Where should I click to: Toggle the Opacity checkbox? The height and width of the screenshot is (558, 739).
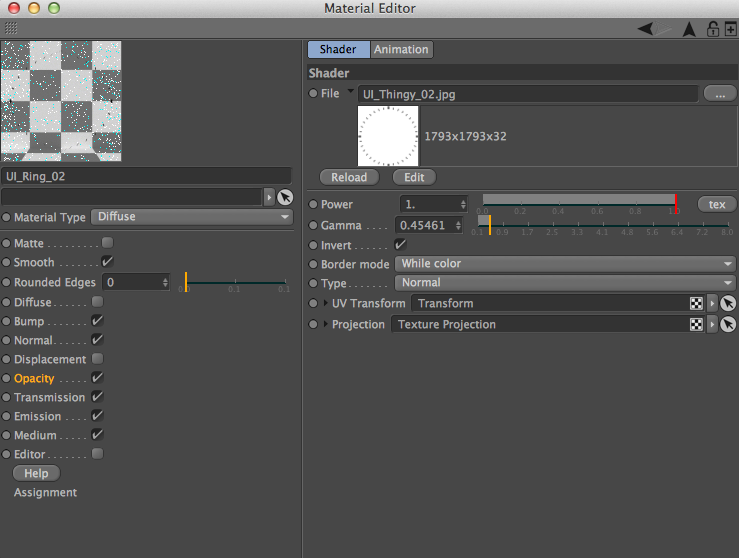[x=98, y=377]
